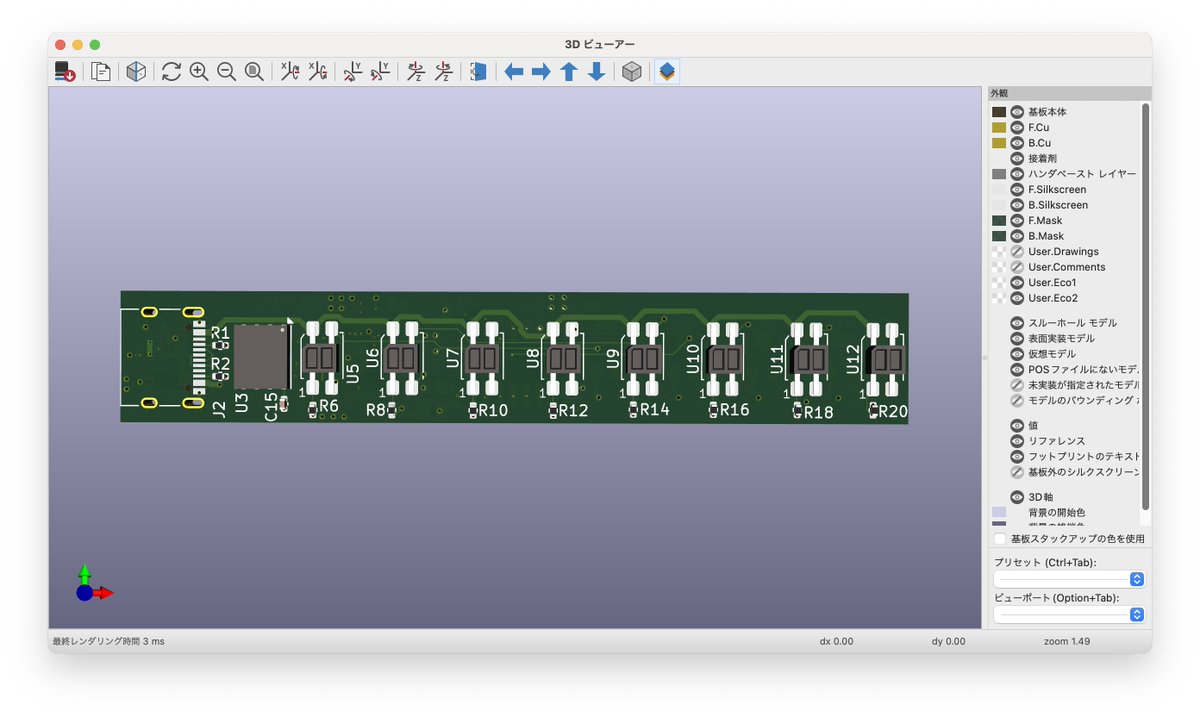Toggle 値 text visibility eye
Image resolution: width=1200 pixels, height=717 pixels.
pos(1017,425)
